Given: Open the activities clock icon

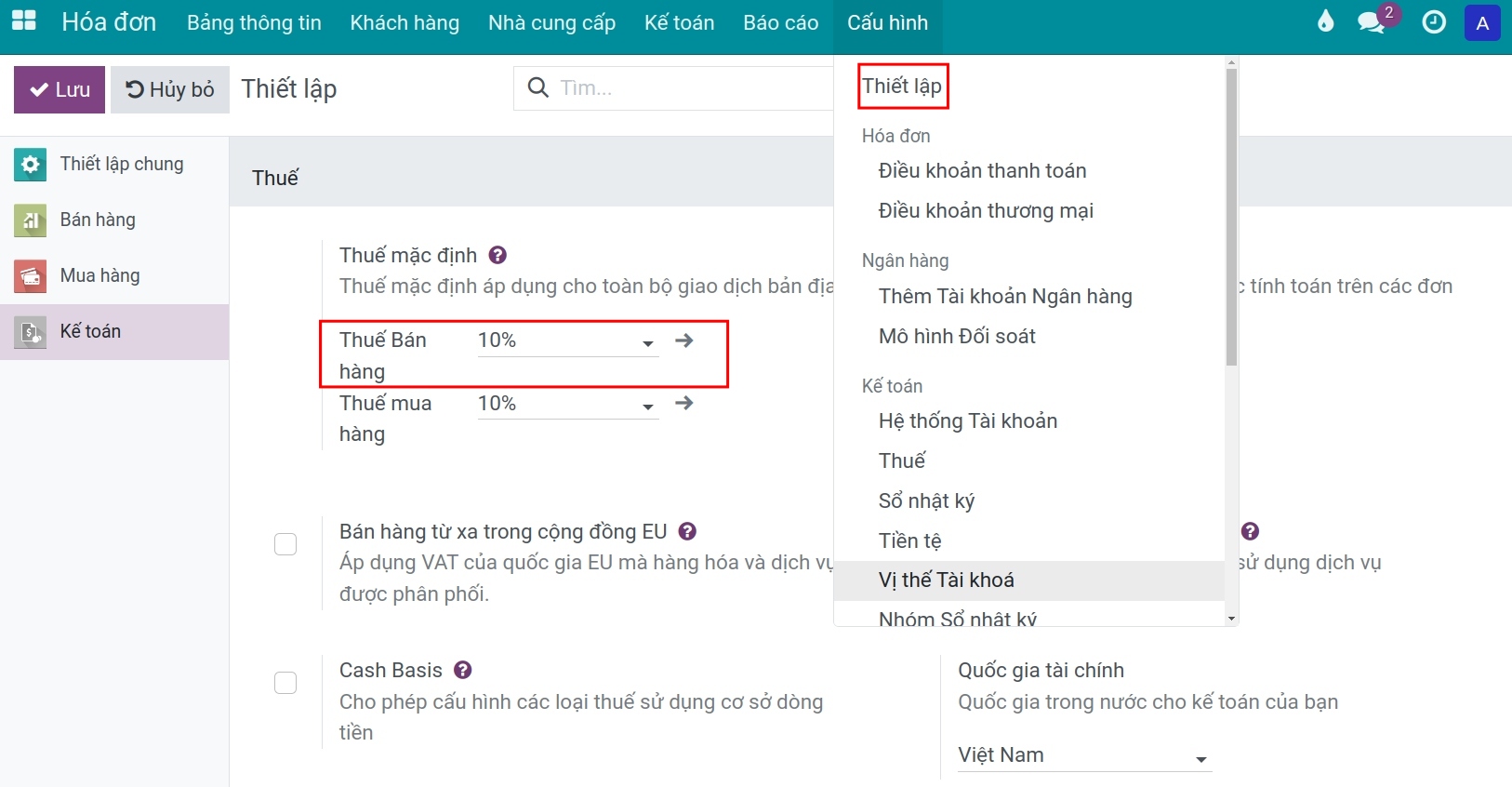Looking at the screenshot, I should pos(1434,21).
